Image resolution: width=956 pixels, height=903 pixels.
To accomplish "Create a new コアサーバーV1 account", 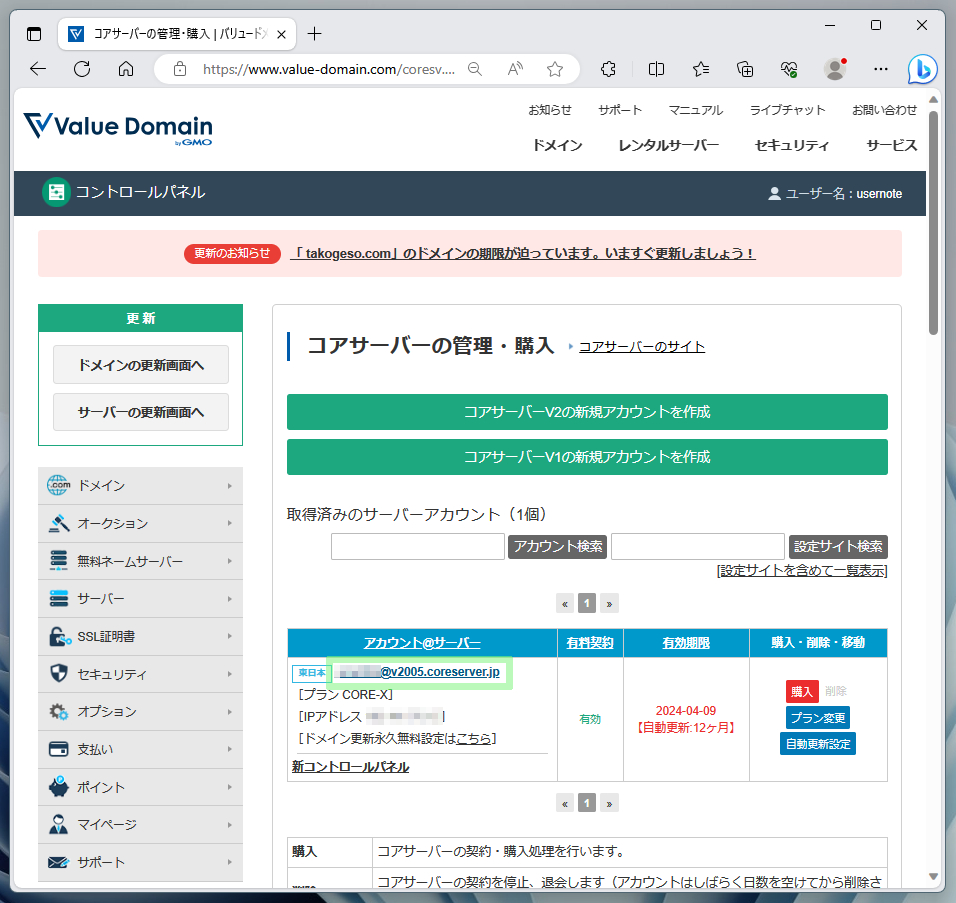I will [587, 457].
